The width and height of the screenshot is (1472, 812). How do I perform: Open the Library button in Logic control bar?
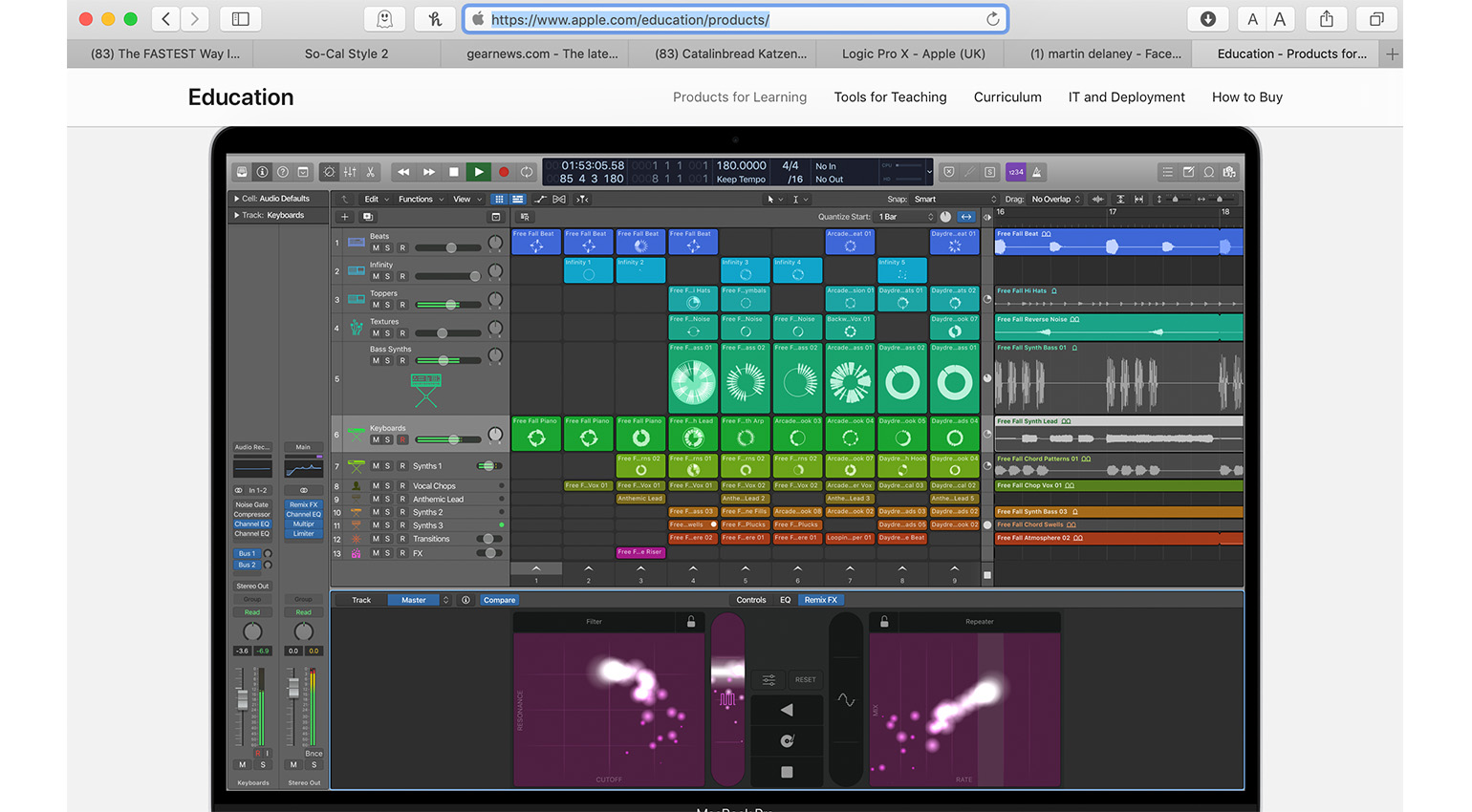[x=242, y=172]
